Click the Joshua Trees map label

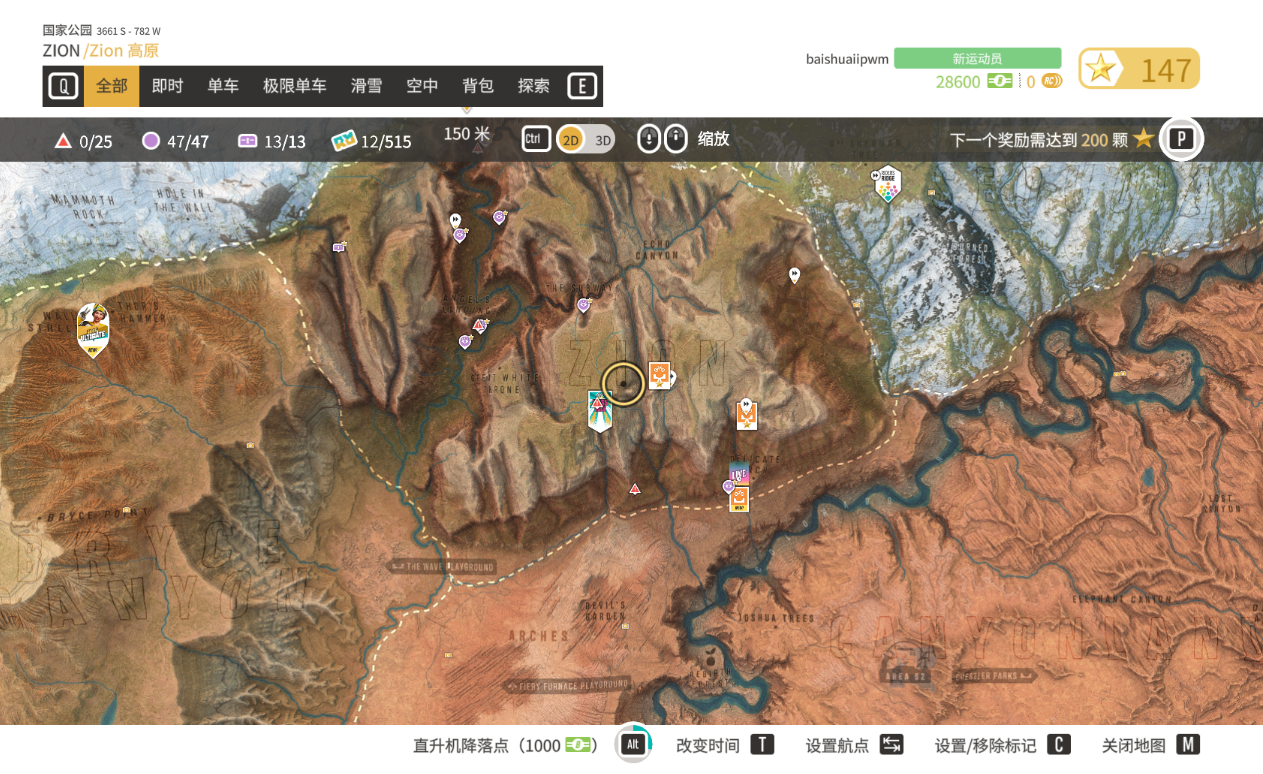coord(776,618)
